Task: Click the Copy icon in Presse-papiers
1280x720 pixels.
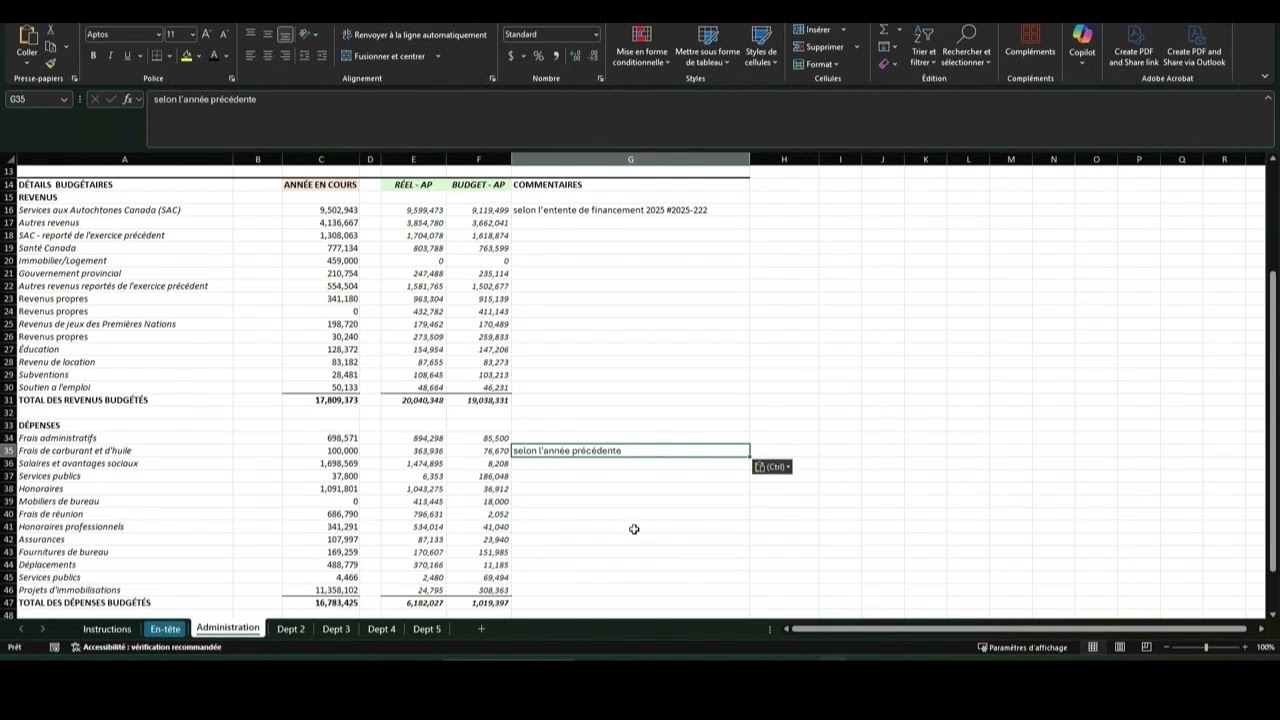Action: 51,47
